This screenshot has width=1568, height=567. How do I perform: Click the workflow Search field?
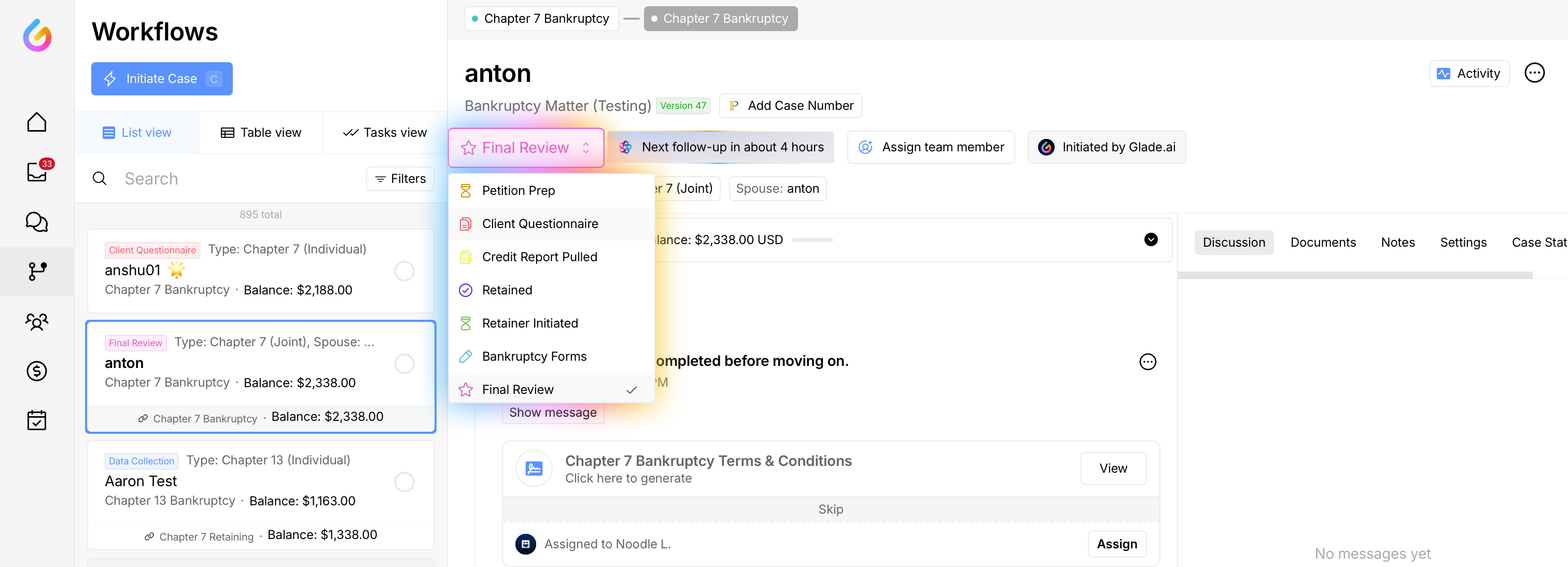231,179
